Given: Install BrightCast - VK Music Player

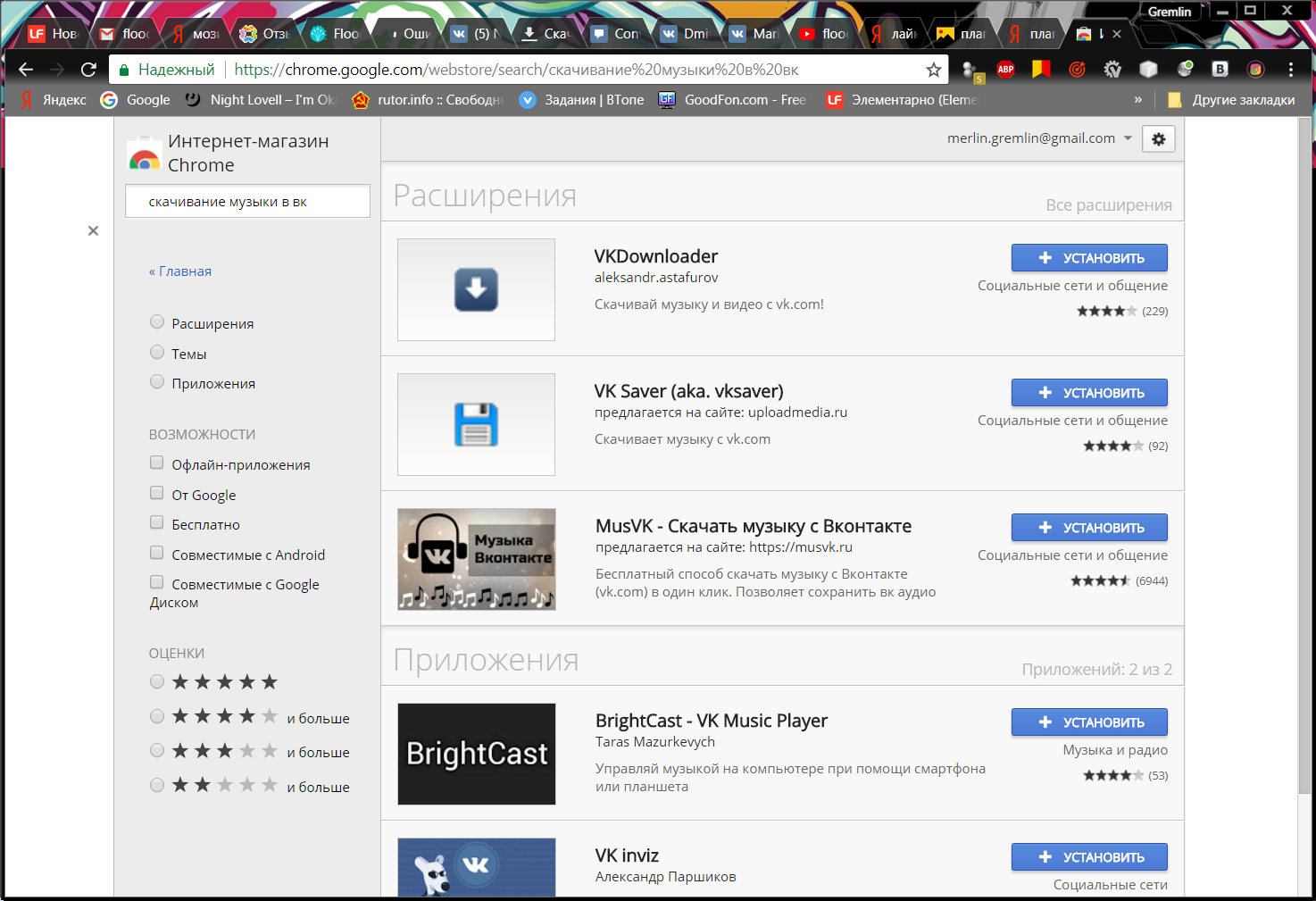Looking at the screenshot, I should click(x=1089, y=722).
